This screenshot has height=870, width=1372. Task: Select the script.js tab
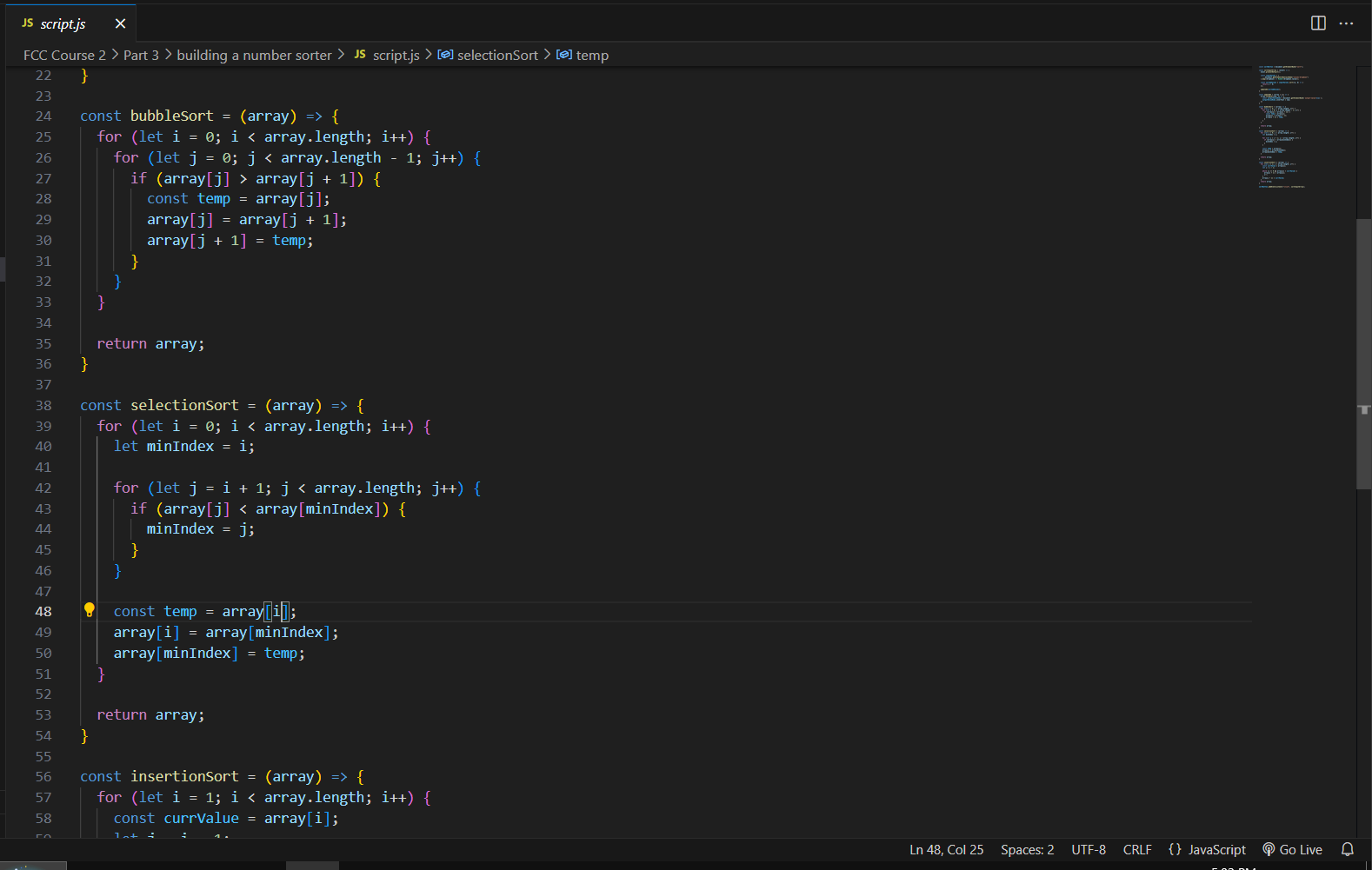coord(63,23)
